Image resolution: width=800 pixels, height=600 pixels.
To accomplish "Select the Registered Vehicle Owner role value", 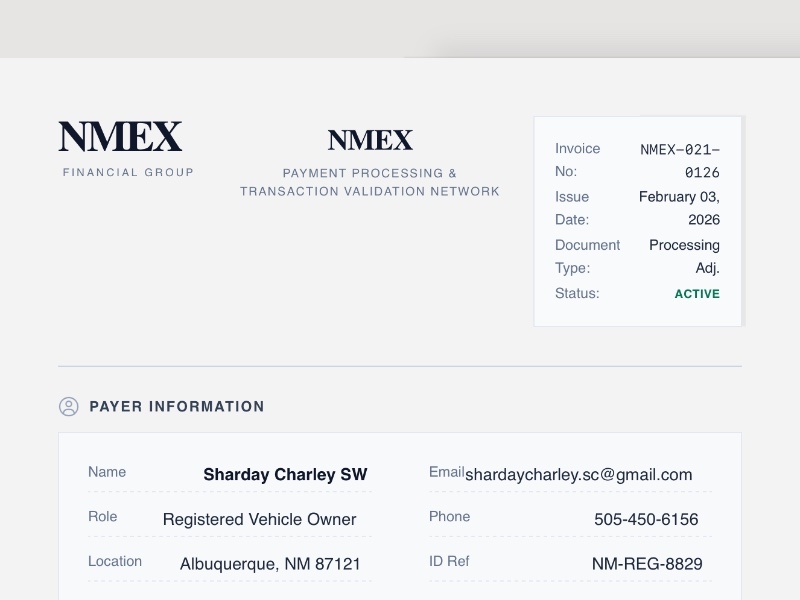I will 259,519.
